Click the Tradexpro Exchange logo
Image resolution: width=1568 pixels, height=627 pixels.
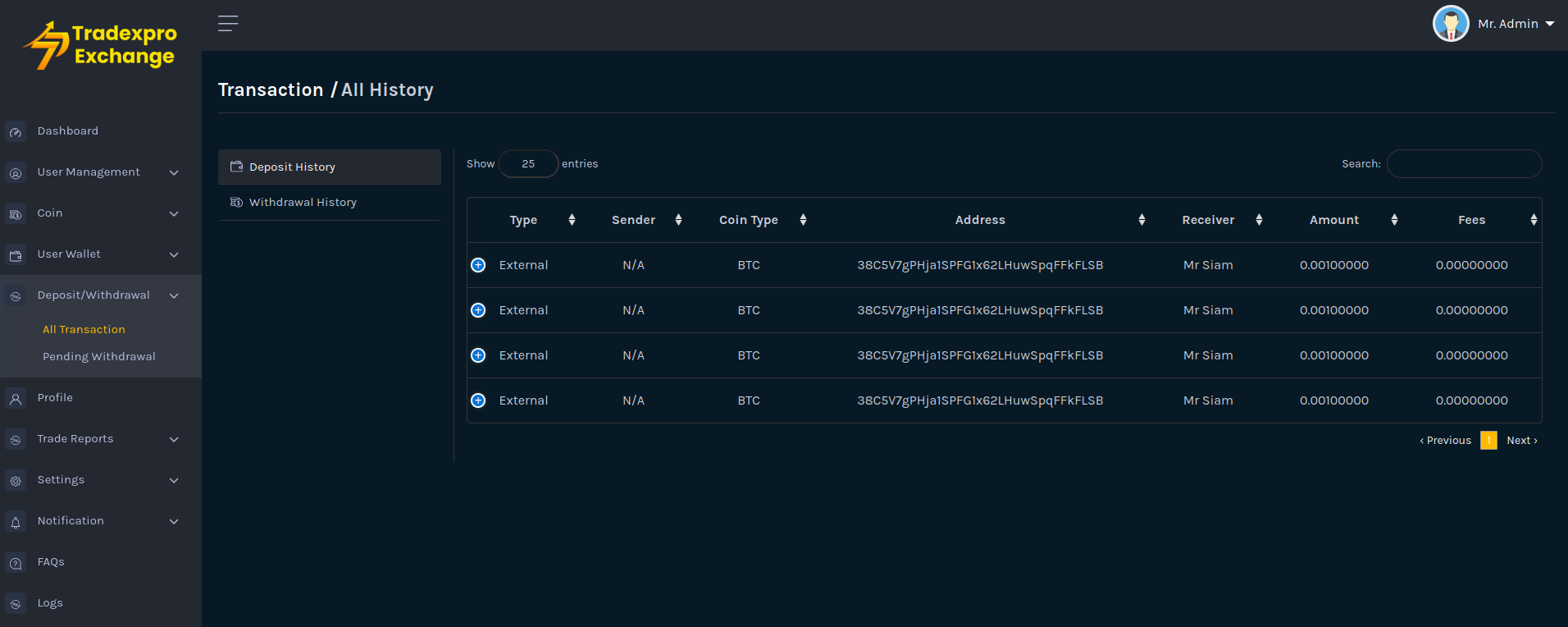101,45
